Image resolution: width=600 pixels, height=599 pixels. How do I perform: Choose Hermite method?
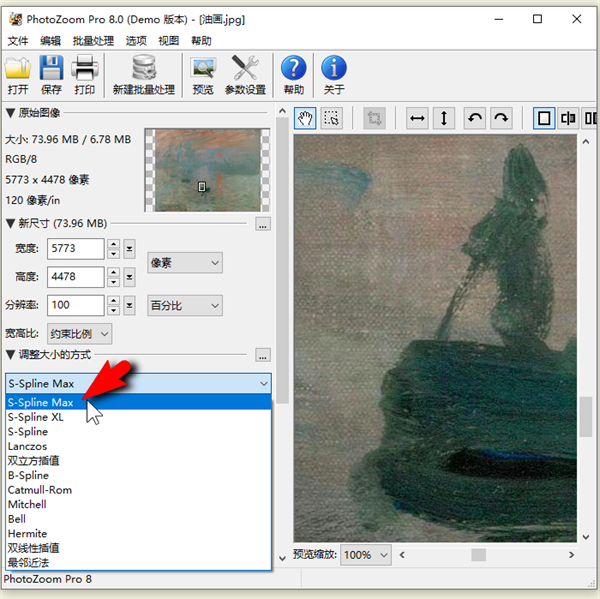click(139, 533)
